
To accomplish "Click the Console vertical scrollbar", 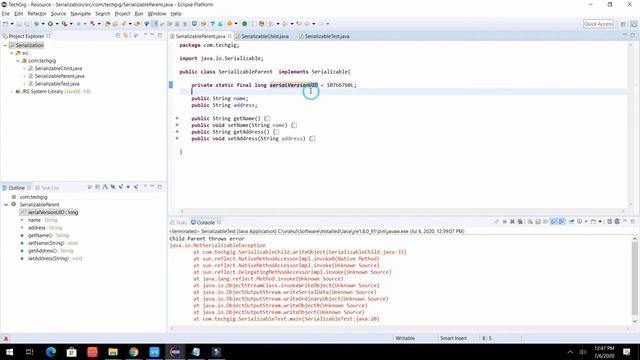I will pos(635,278).
